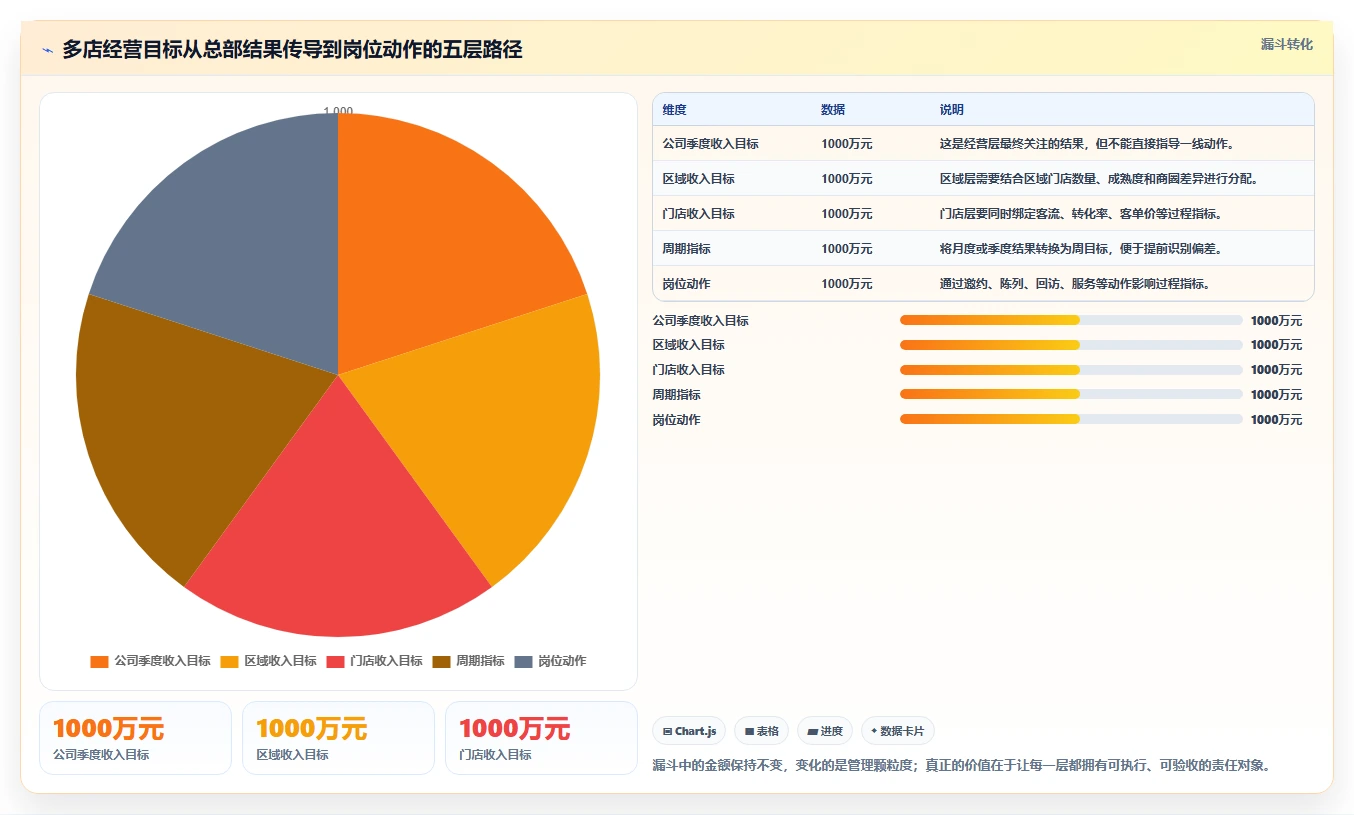Toggle 门店收入目标 legend swatch
Image resolution: width=1354 pixels, height=815 pixels.
point(335,661)
